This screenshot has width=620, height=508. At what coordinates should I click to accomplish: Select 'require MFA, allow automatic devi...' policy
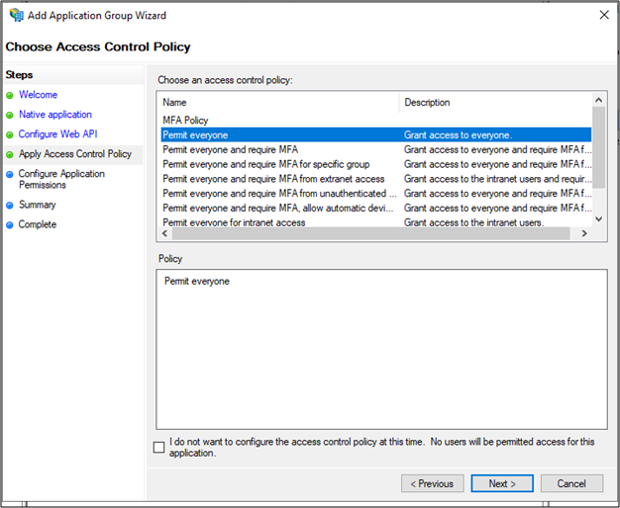pyautogui.click(x=376, y=208)
